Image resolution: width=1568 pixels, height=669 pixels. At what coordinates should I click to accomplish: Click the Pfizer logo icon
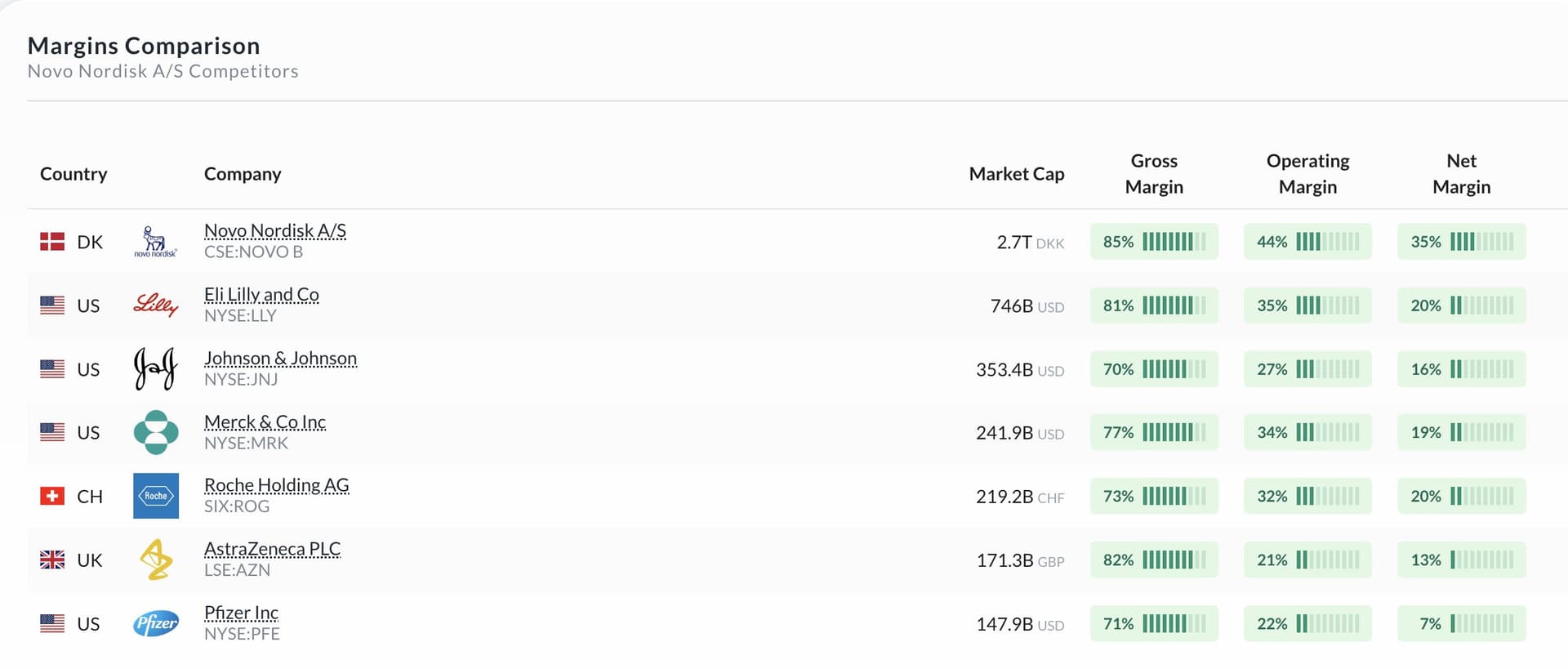156,623
